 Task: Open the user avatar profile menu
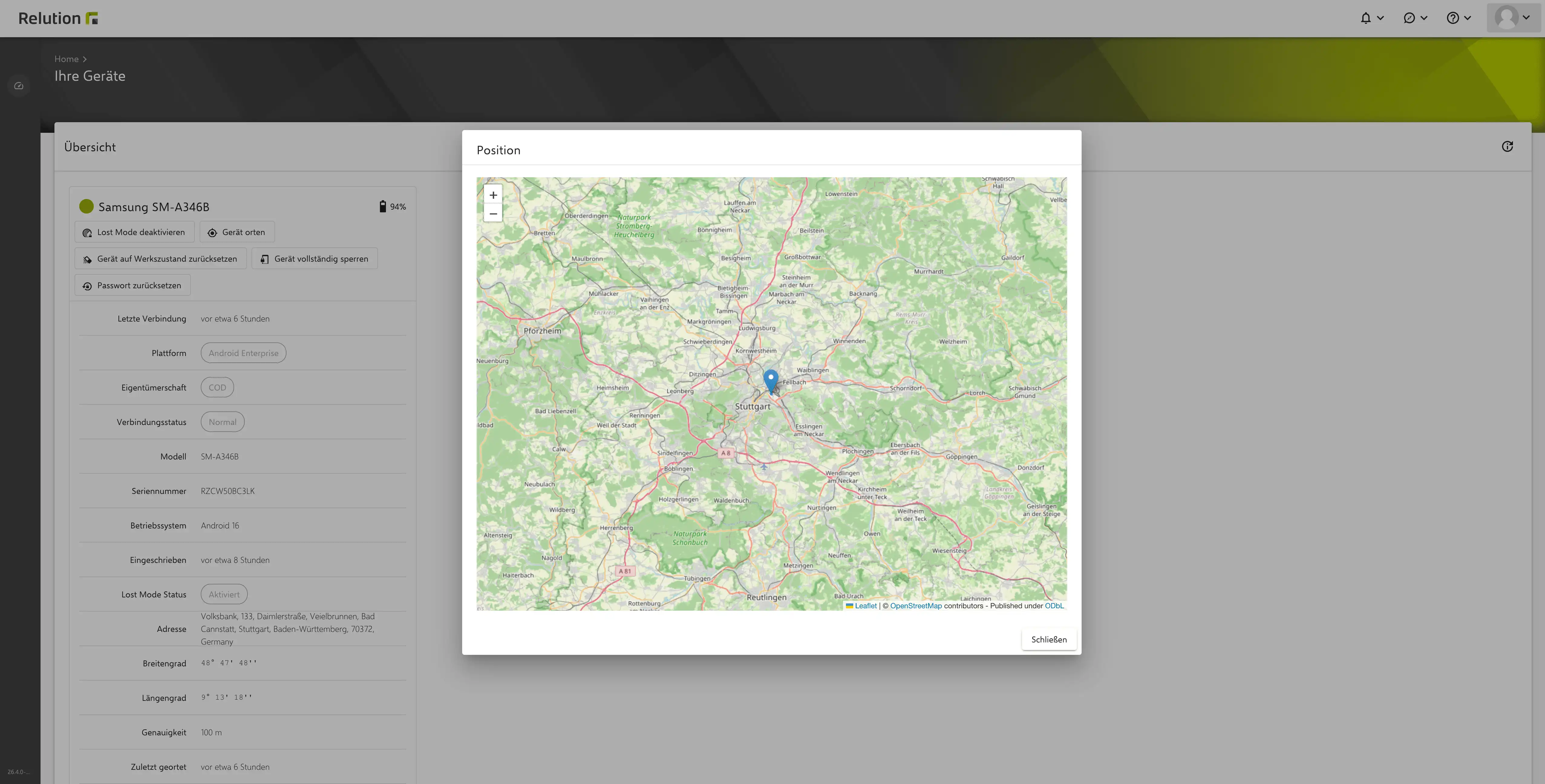tap(1506, 18)
